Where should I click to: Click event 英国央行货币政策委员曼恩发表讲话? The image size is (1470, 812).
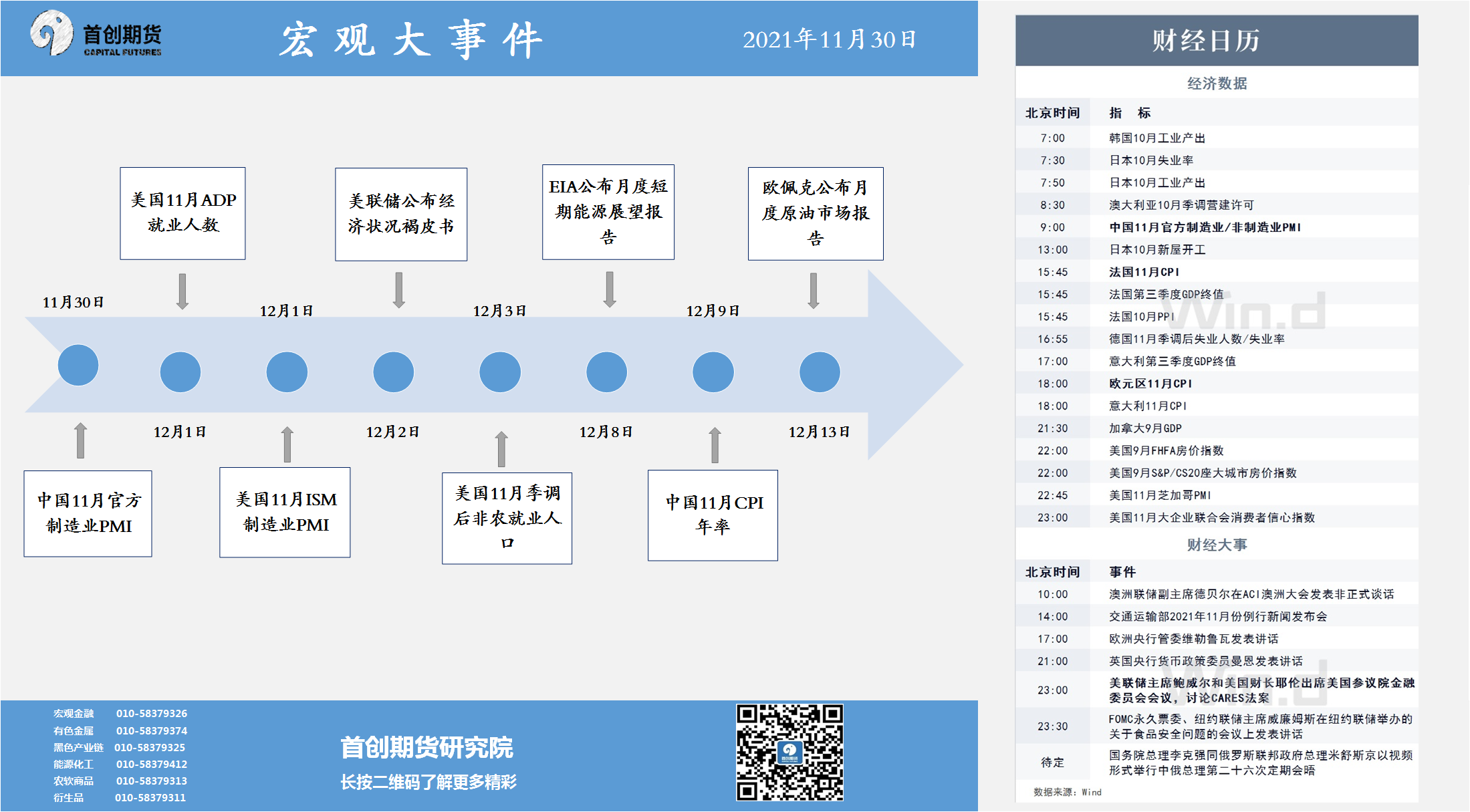click(1217, 662)
